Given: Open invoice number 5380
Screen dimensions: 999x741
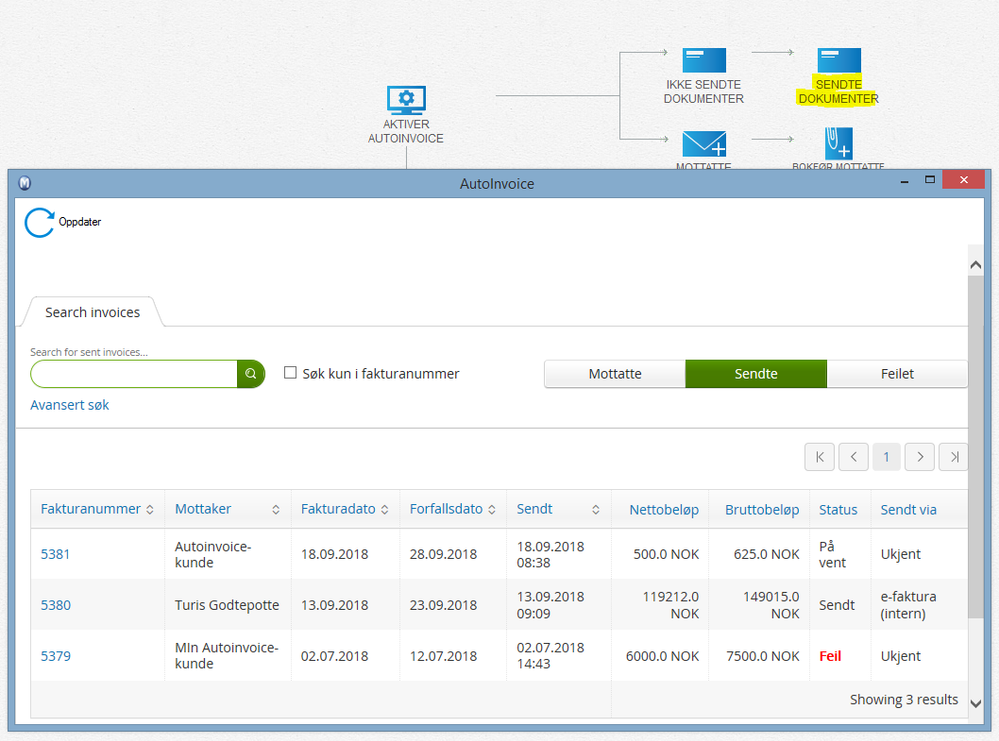Looking at the screenshot, I should 55,605.
